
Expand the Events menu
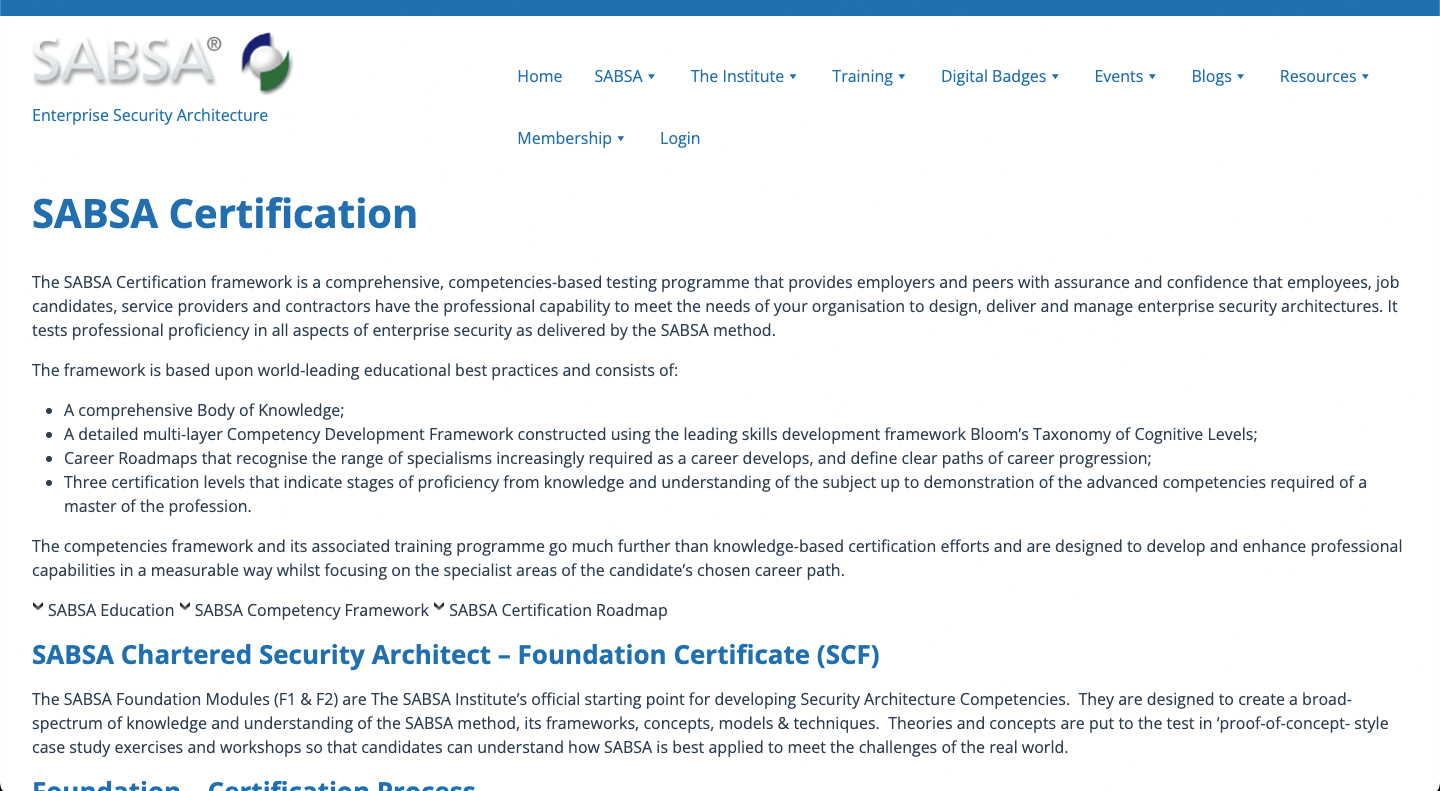pyautogui.click(x=1125, y=76)
